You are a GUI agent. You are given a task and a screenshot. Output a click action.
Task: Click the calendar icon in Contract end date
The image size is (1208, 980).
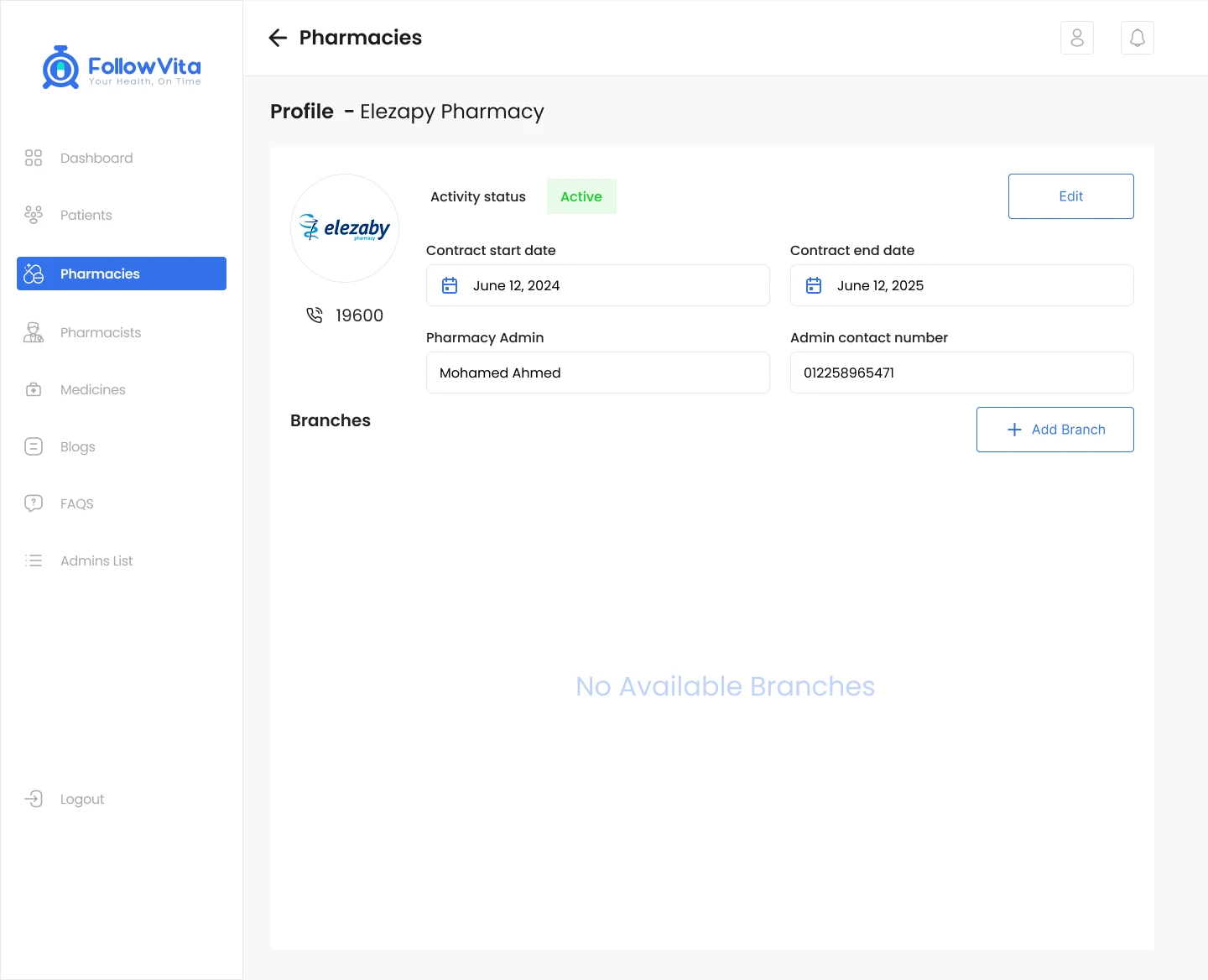pos(814,285)
